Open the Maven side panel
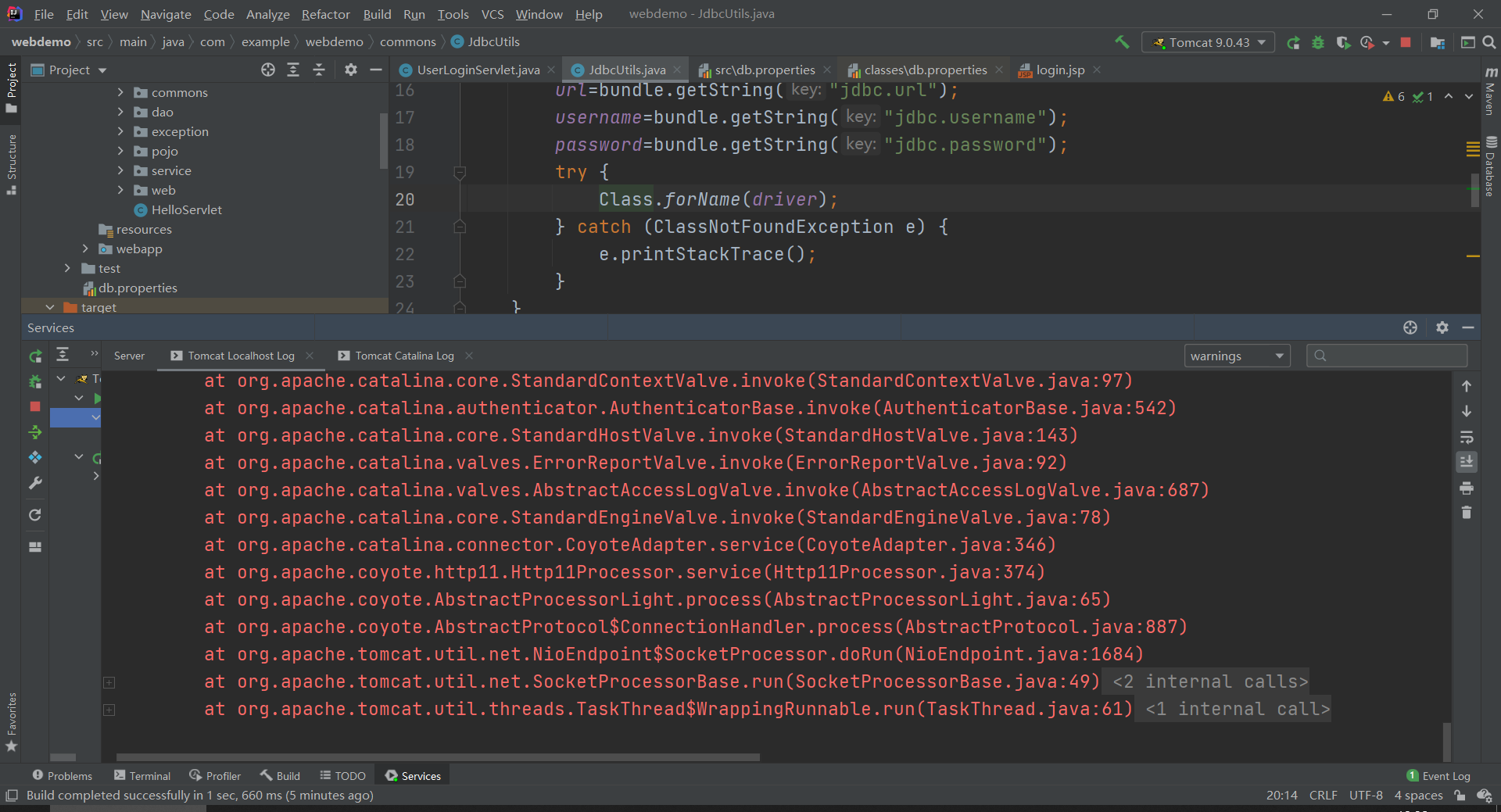The height and width of the screenshot is (812, 1501). click(x=1490, y=92)
